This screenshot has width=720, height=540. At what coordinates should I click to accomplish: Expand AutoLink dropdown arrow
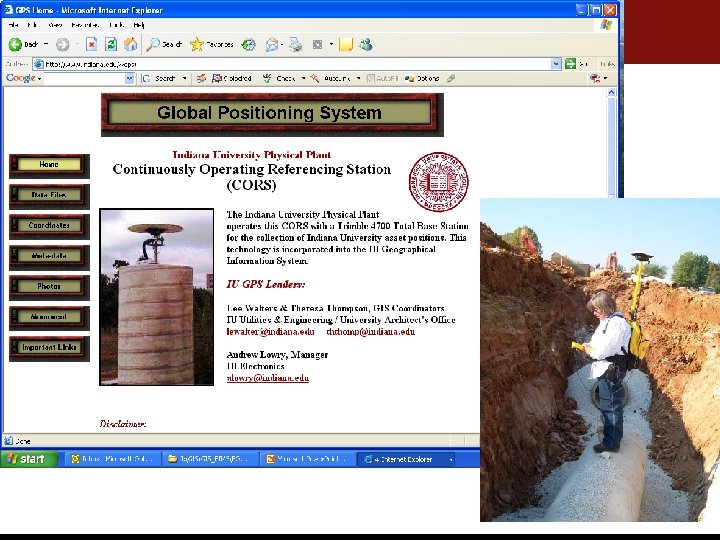(x=359, y=79)
